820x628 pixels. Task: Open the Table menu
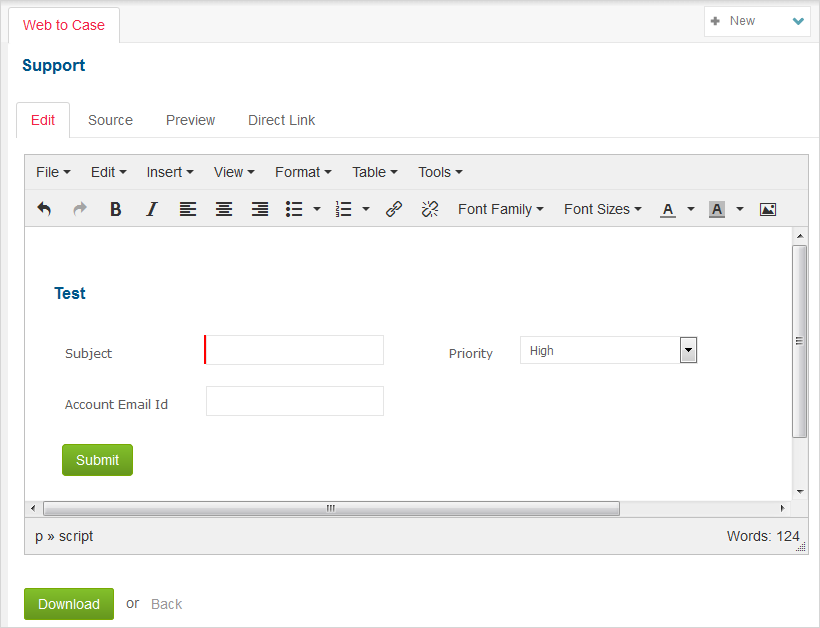(x=374, y=172)
